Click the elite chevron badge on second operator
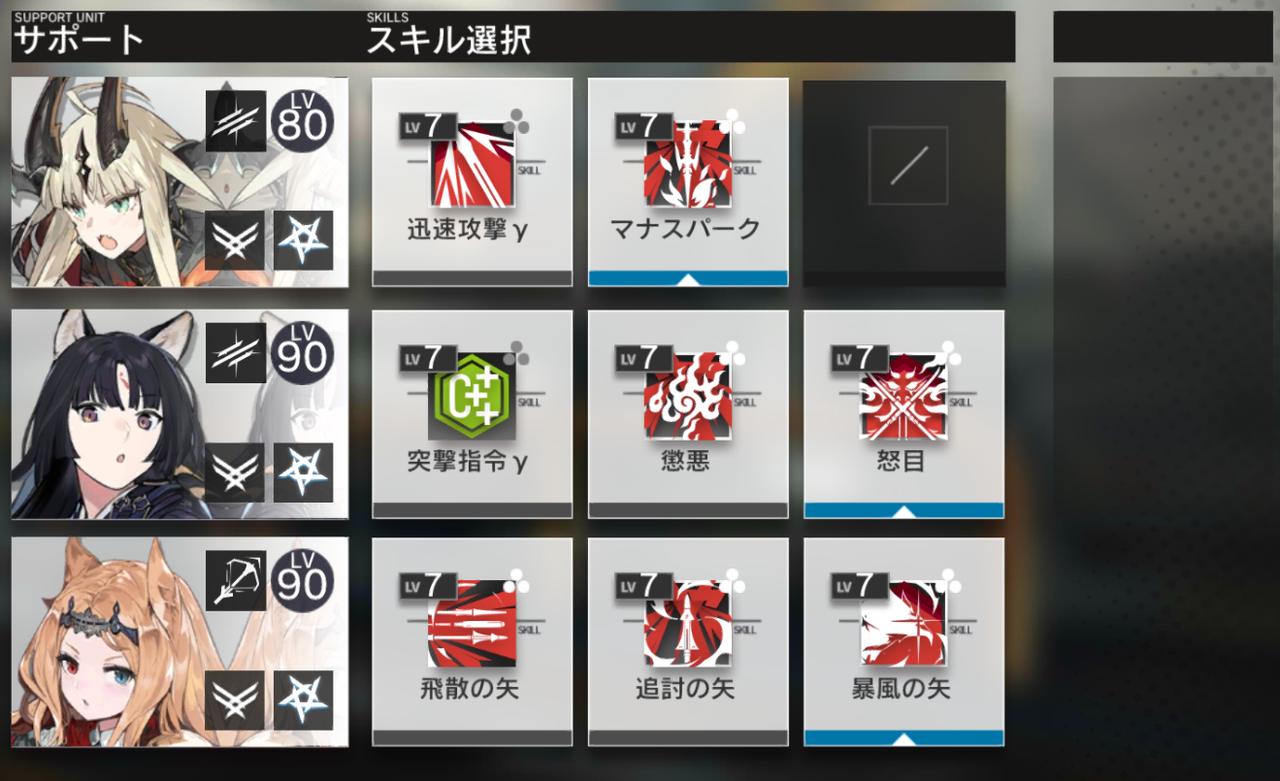This screenshot has width=1280, height=781. click(236, 472)
